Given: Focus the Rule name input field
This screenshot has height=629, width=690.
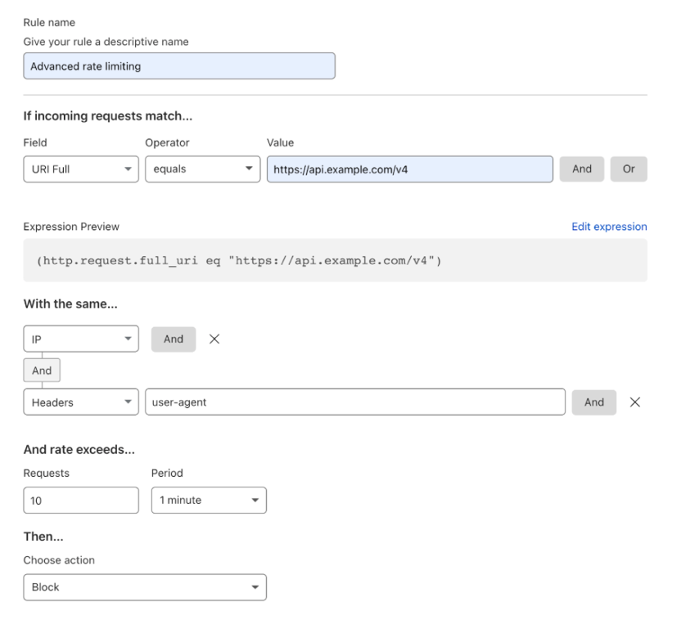Looking at the screenshot, I should point(180,66).
